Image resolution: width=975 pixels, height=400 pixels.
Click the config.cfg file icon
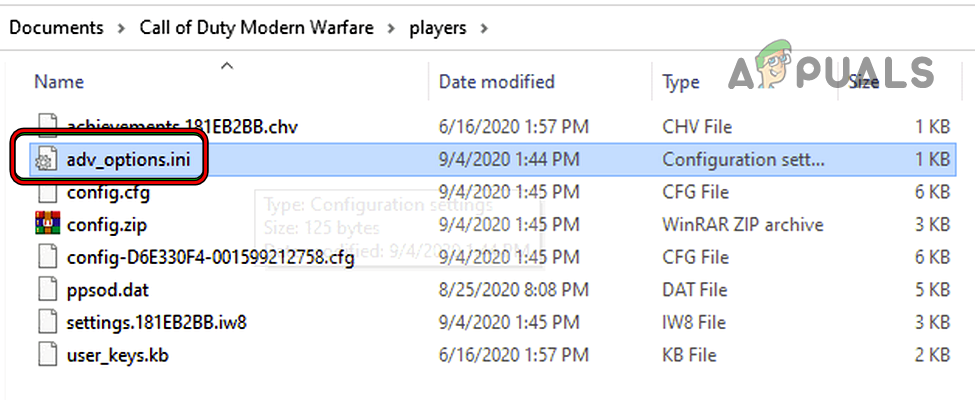[x=46, y=192]
